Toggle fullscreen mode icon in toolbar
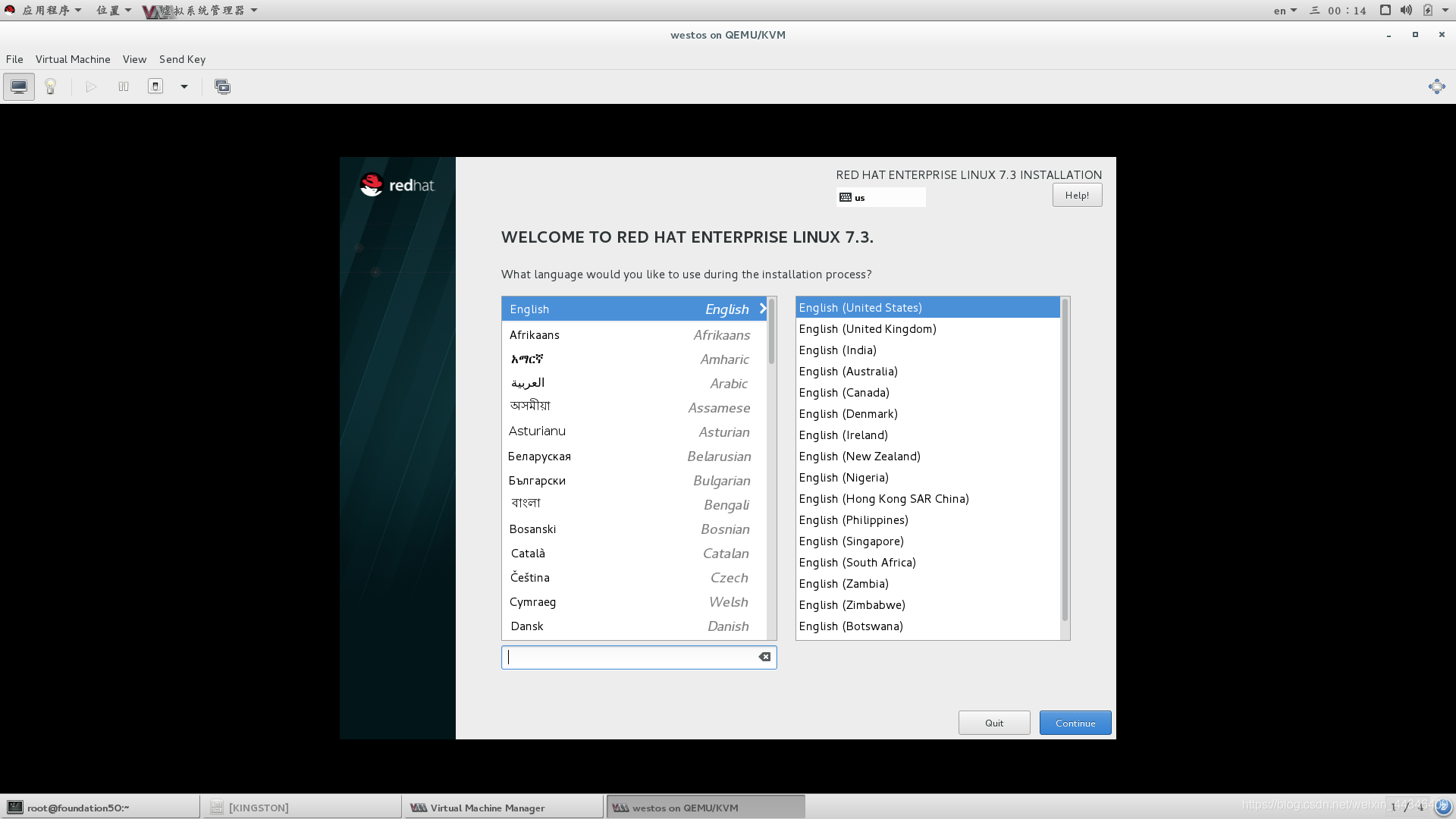Image resolution: width=1456 pixels, height=819 pixels. click(x=1436, y=86)
